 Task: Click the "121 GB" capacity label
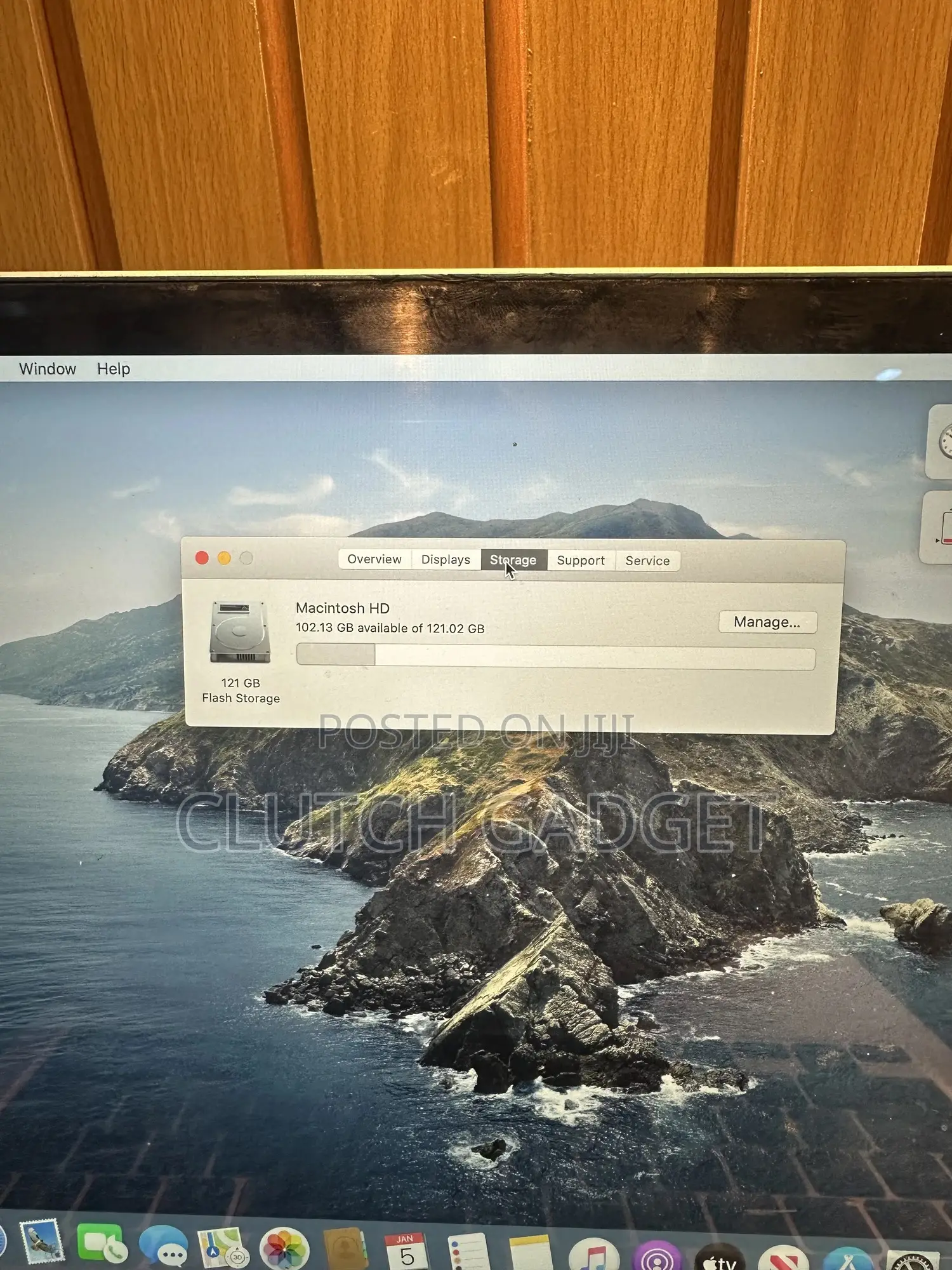click(241, 683)
